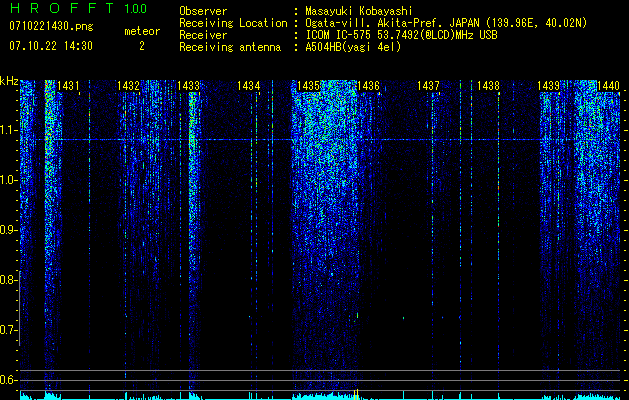The height and width of the screenshot is (400, 629).
Task: Click the kHz axis unit label
Action: 9,81
